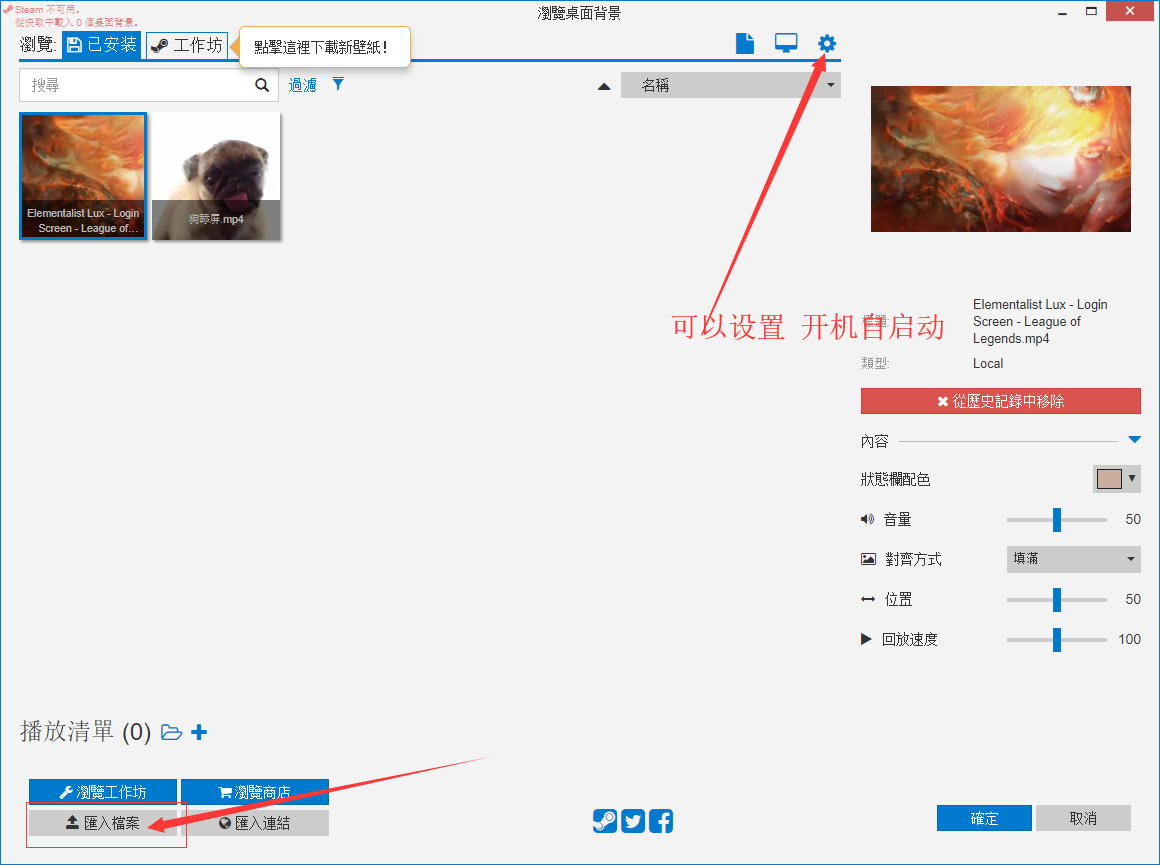Click the 播放清單 (0) heading
The height and width of the screenshot is (865, 1160).
[85, 732]
